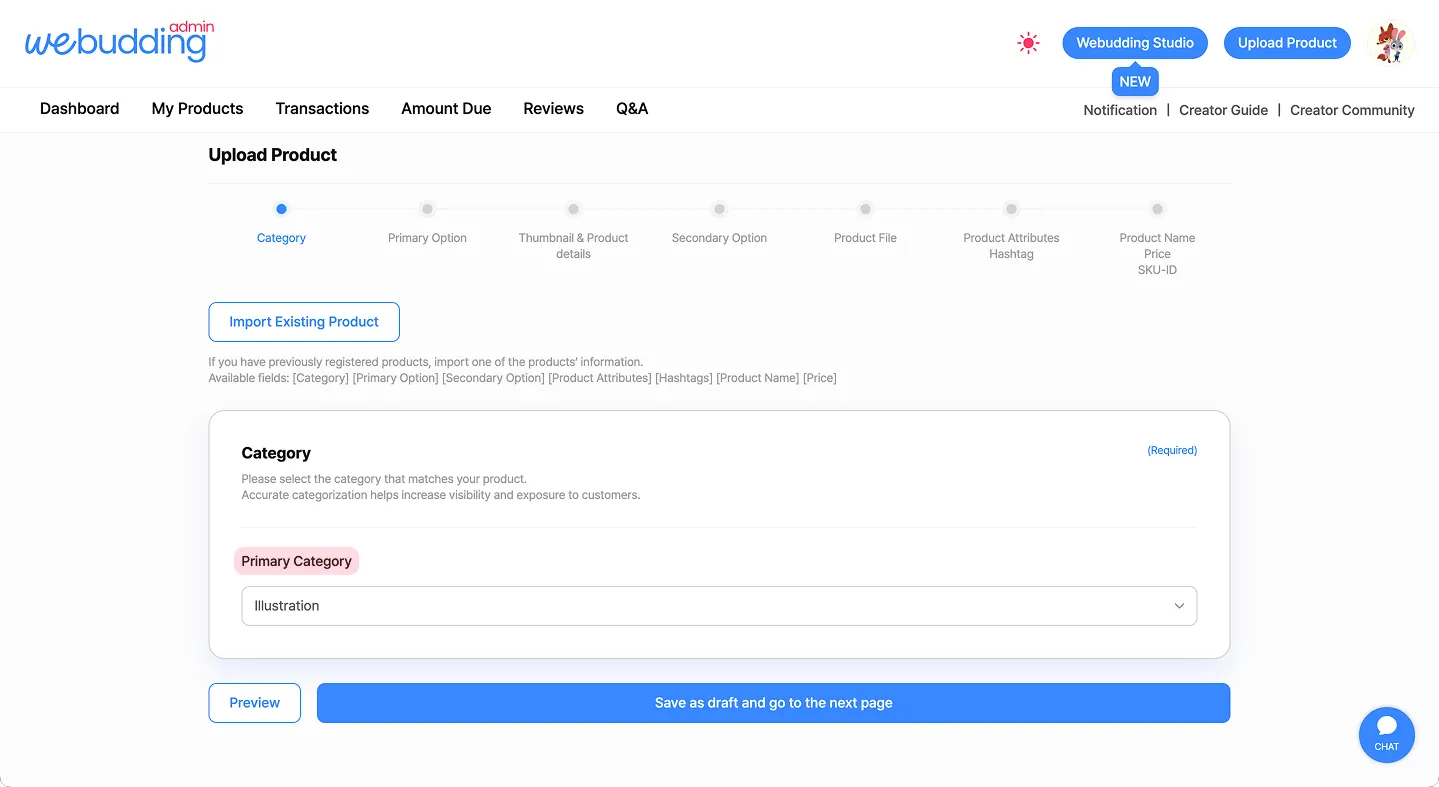
Task: Open the Transactions menu item
Action: point(322,109)
